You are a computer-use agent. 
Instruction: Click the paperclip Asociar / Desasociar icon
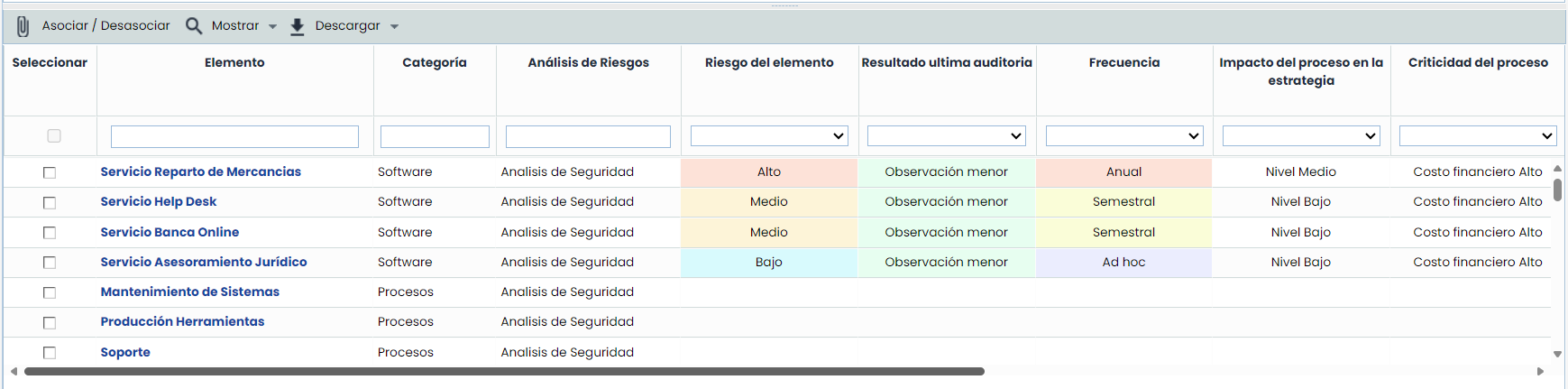click(23, 26)
